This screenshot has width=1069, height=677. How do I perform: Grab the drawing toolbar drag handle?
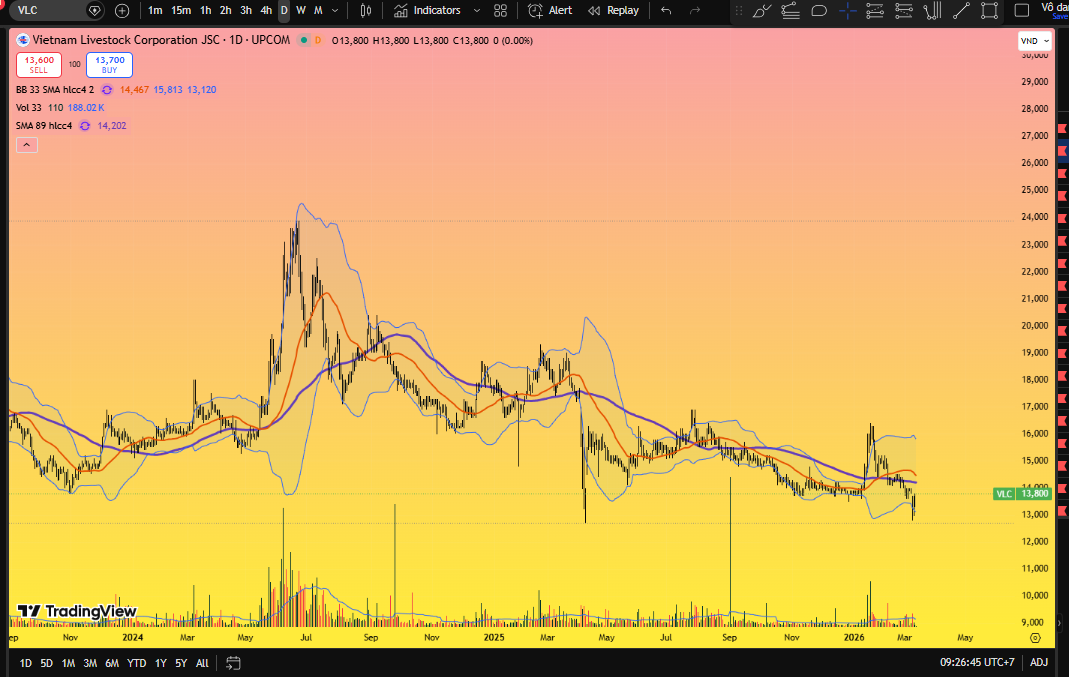(x=738, y=10)
